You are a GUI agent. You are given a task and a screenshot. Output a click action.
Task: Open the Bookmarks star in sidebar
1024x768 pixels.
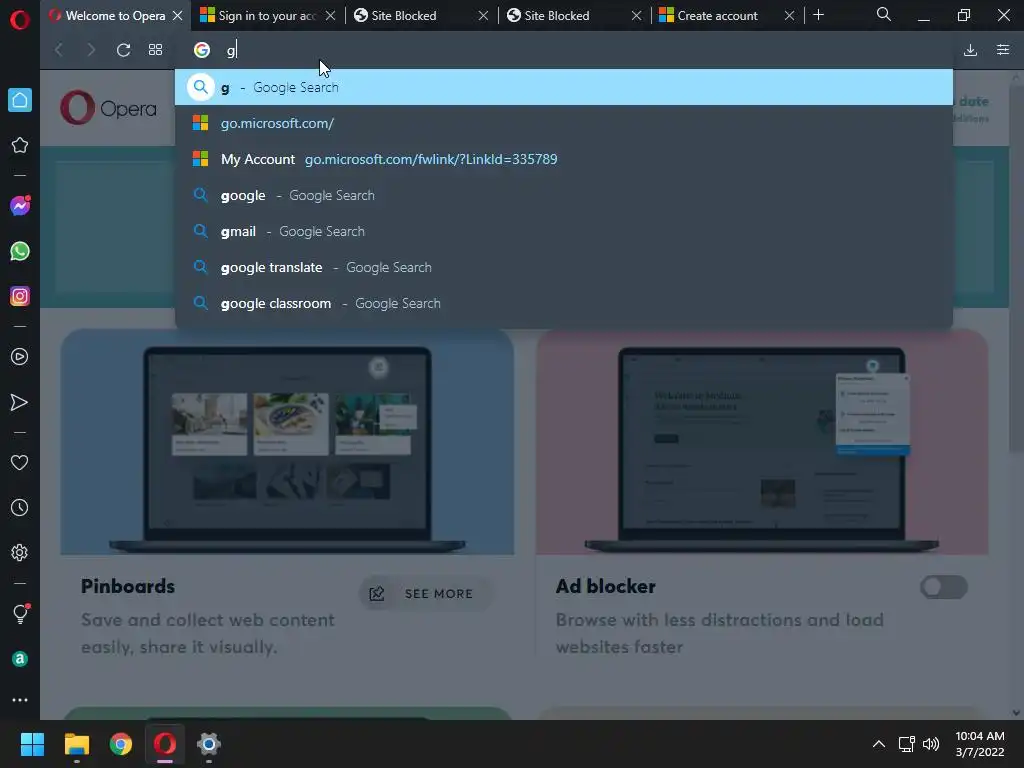20,145
